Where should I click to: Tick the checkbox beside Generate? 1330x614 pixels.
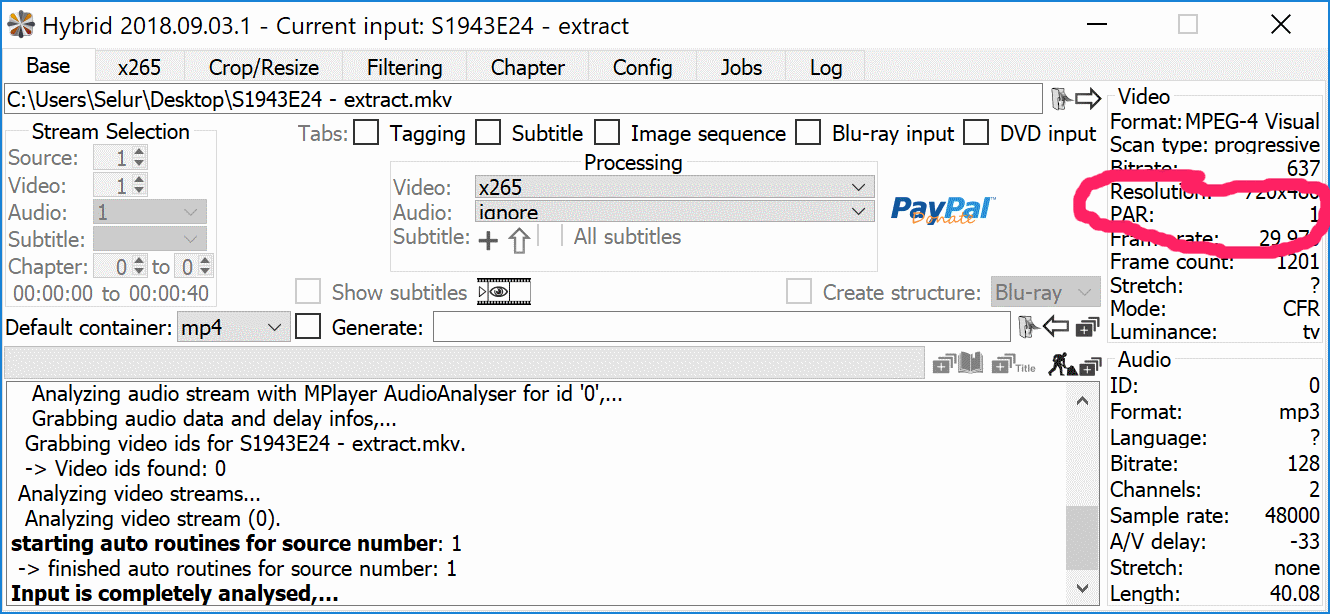click(309, 327)
